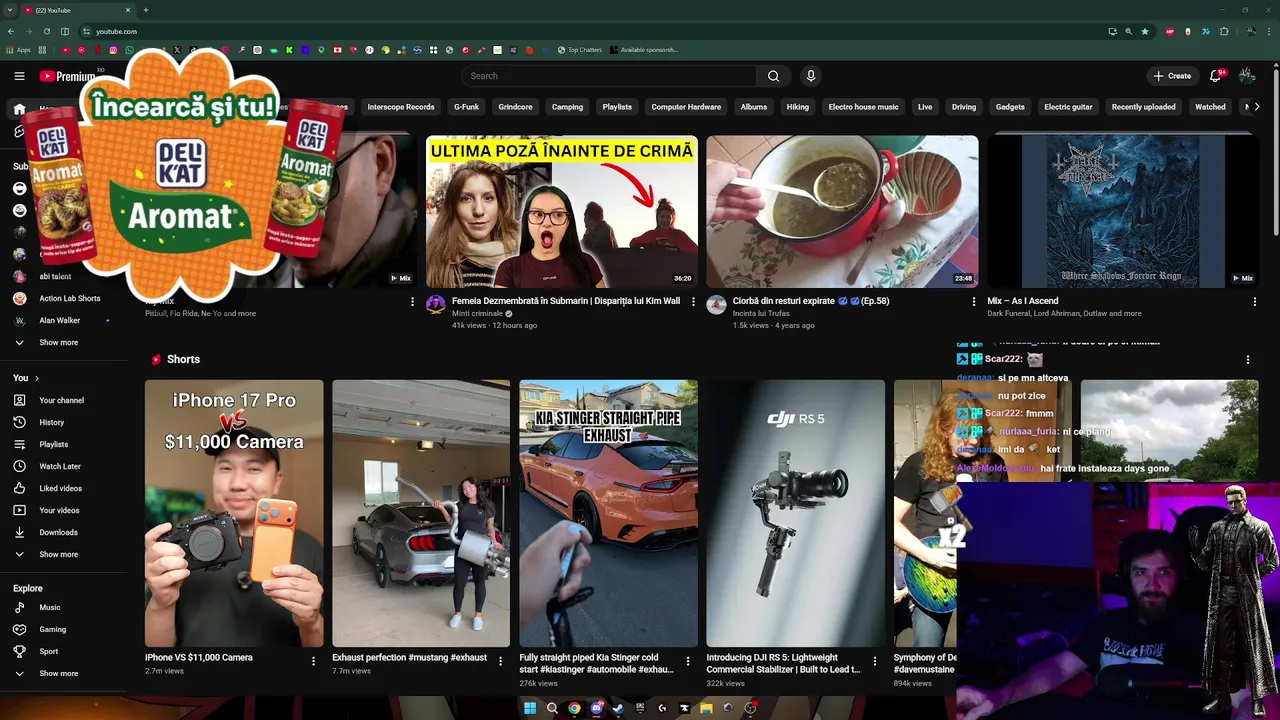Open Playlists in the sidebar

coord(54,444)
